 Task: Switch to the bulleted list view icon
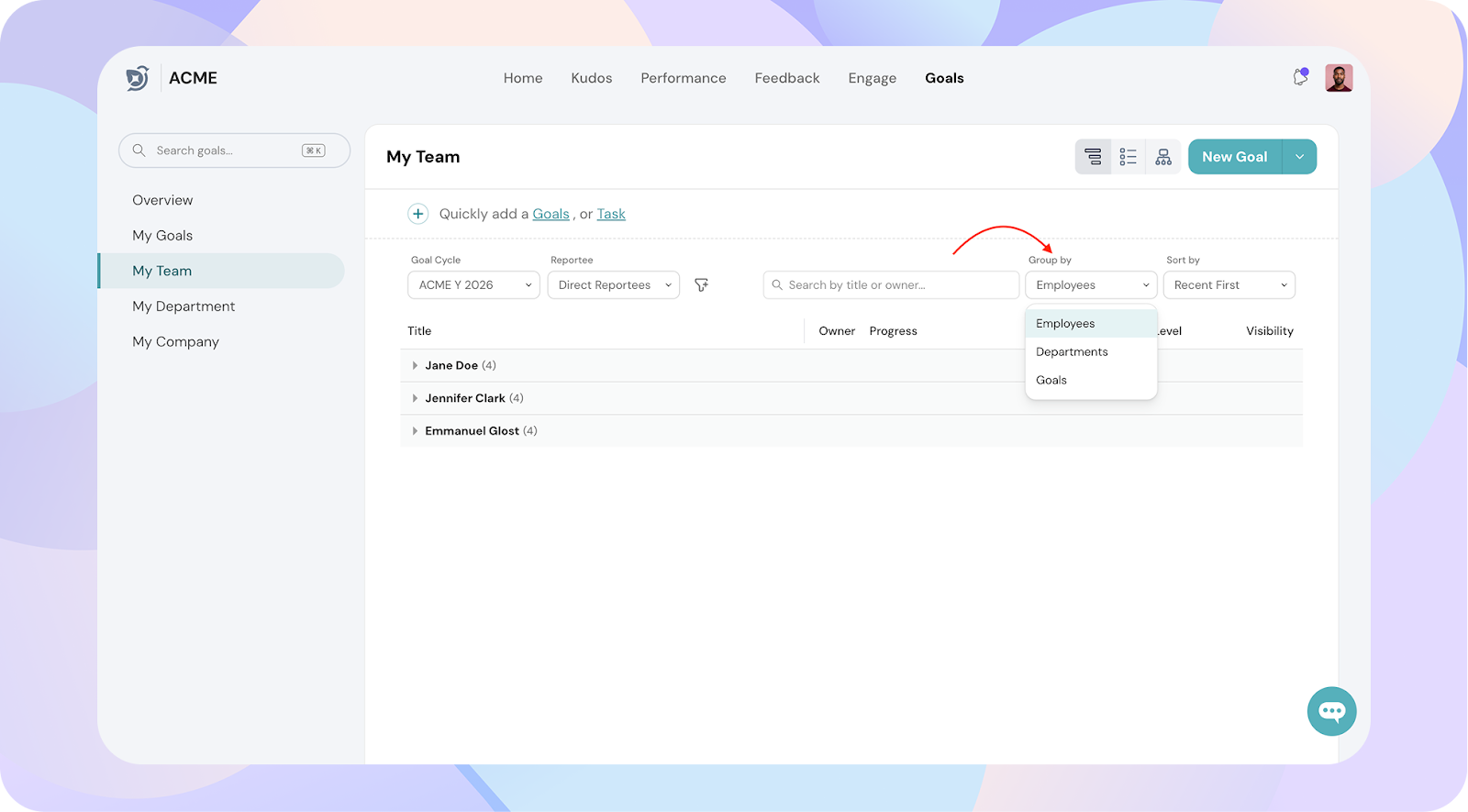pos(1128,157)
